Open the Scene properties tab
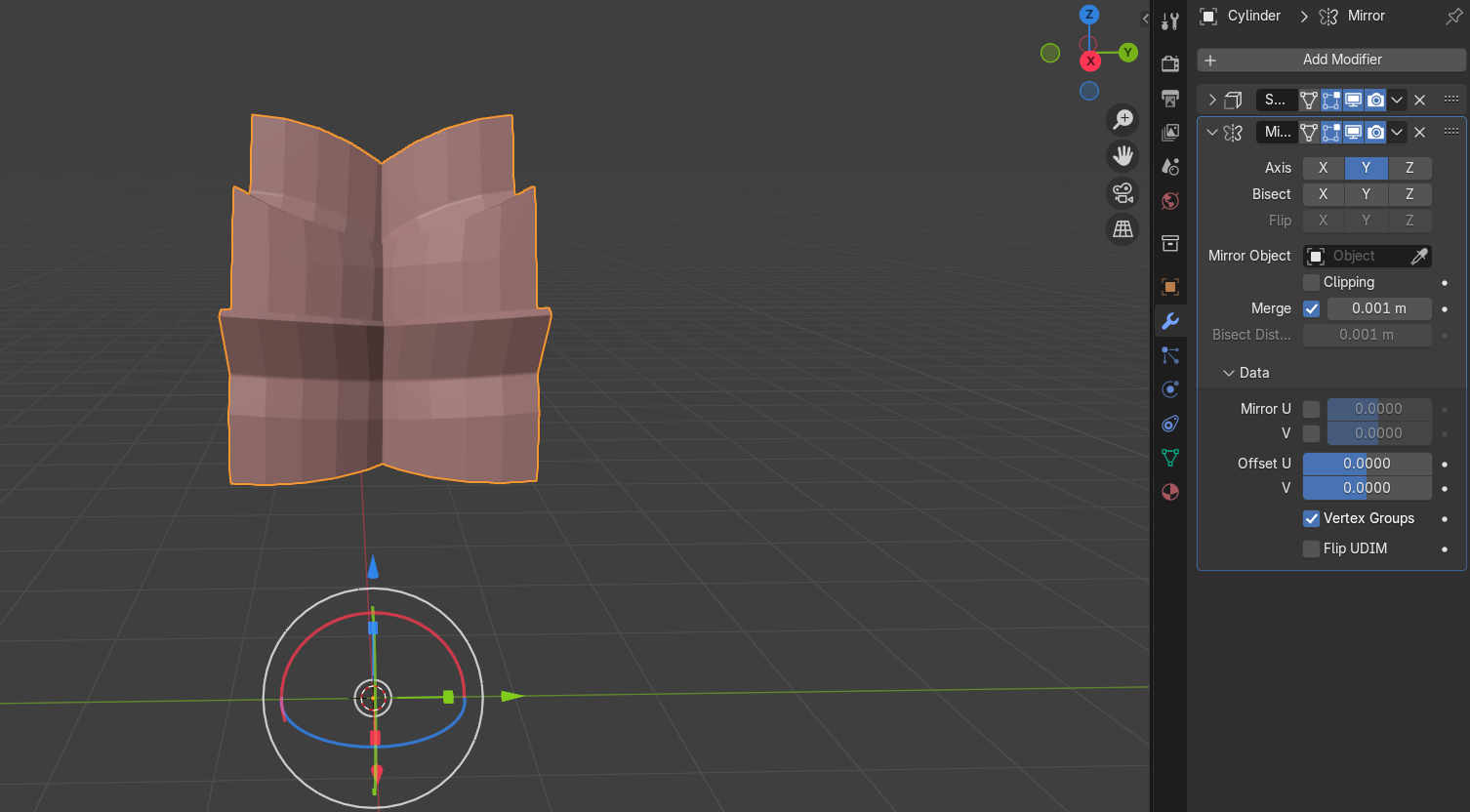 point(1169,166)
